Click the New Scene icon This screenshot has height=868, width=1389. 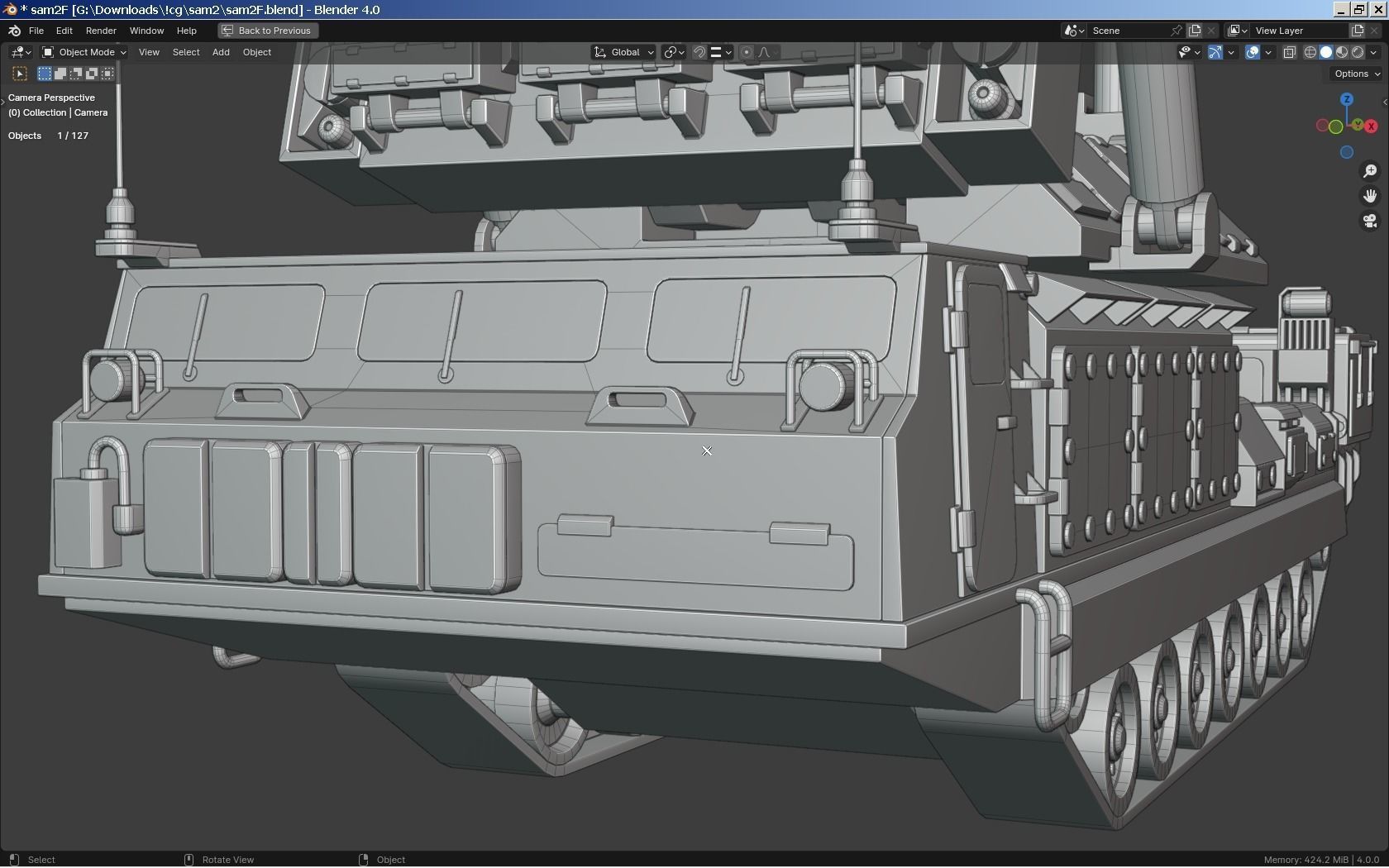(1195, 31)
